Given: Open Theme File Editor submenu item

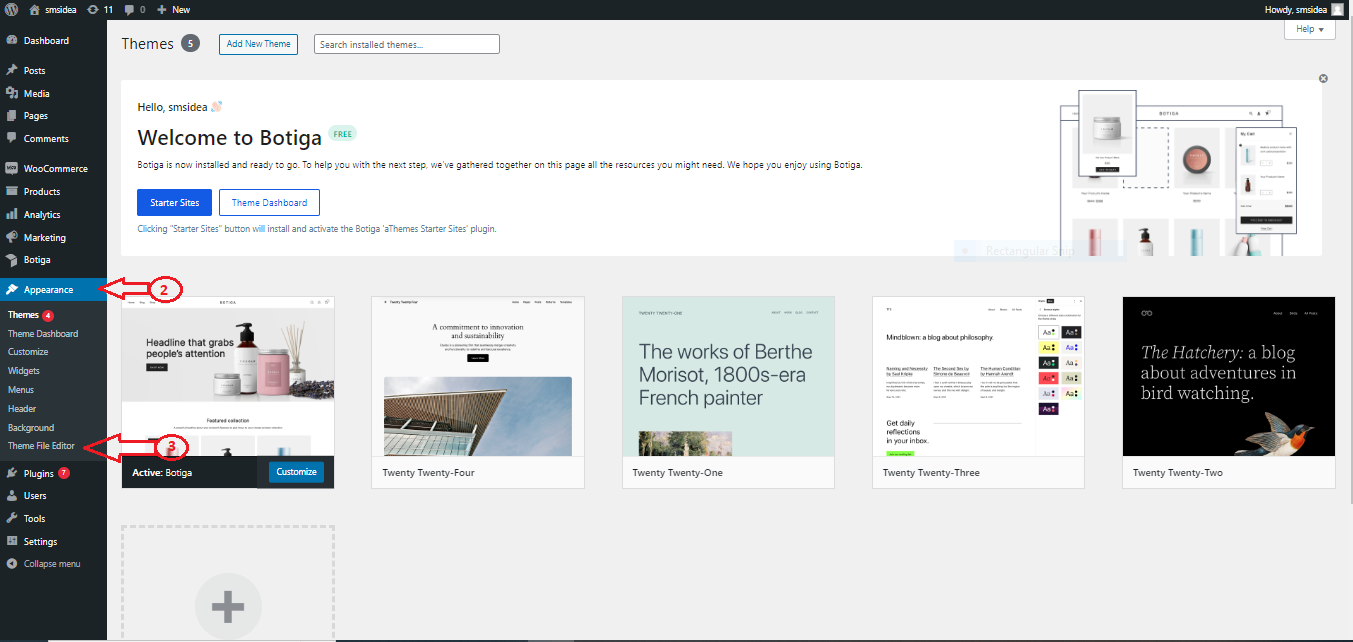Looking at the screenshot, I should (x=41, y=446).
